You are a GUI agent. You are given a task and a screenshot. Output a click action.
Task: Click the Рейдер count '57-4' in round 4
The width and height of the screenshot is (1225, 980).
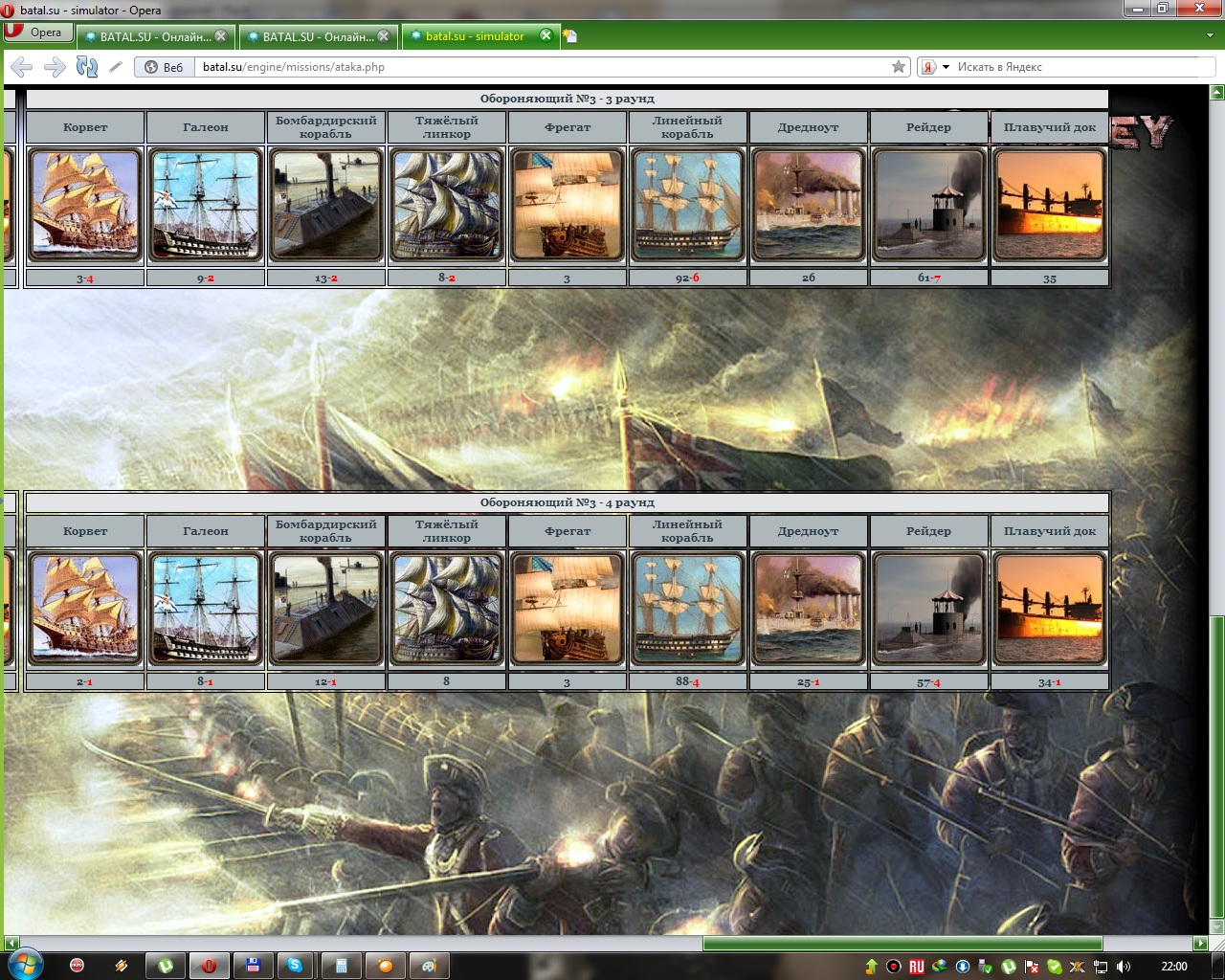click(929, 681)
